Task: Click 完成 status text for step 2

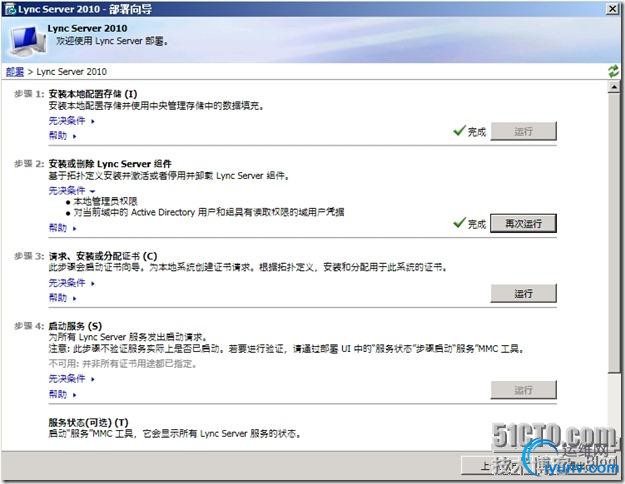Action: 477,224
